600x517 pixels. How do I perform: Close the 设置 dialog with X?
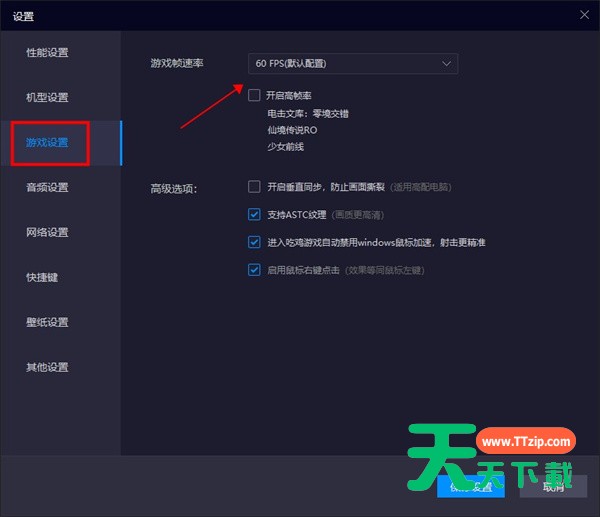pyautogui.click(x=584, y=14)
